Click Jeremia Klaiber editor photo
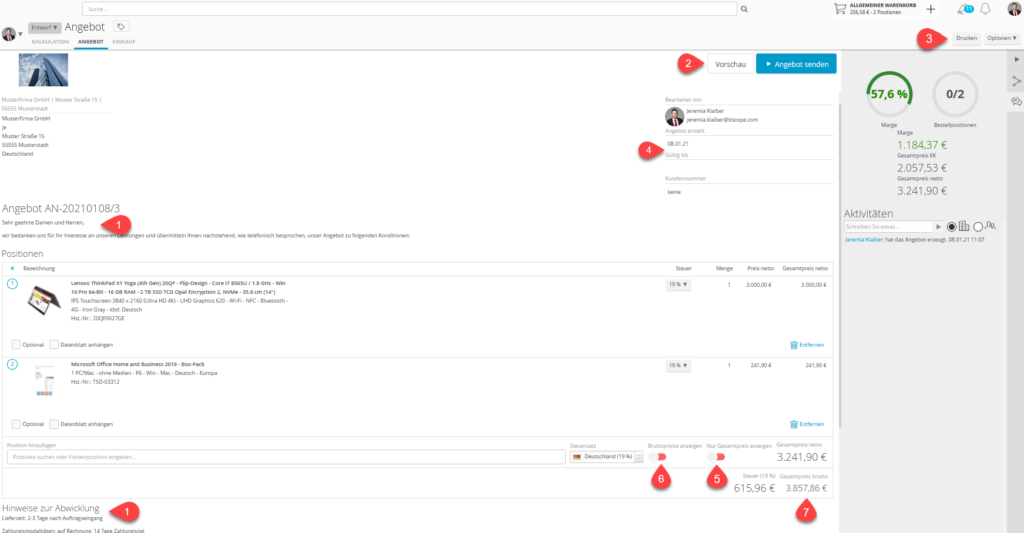The height and width of the screenshot is (533, 1024). 675,116
